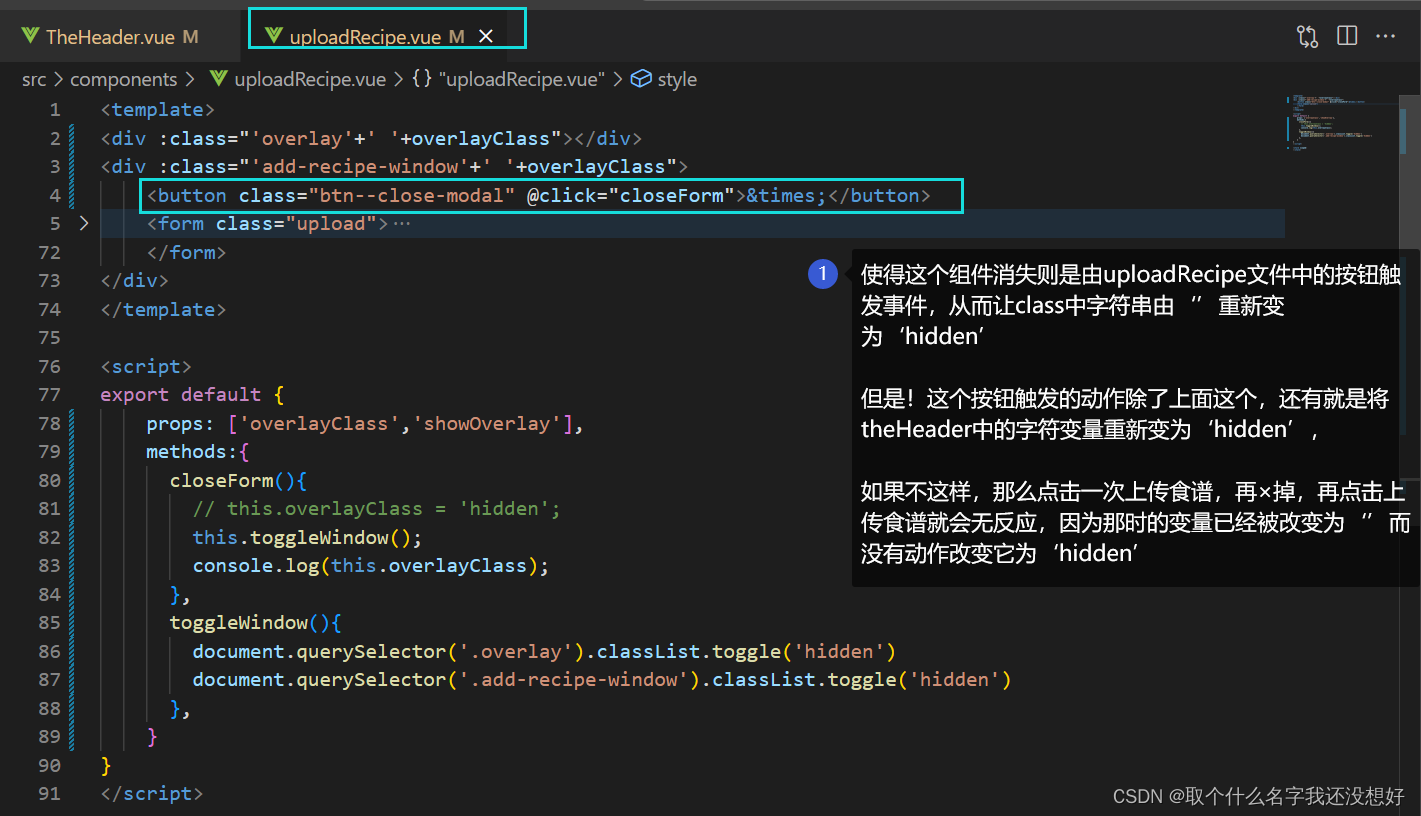
Task: Click console.log(this.overlayClass); line
Action: (x=371, y=565)
